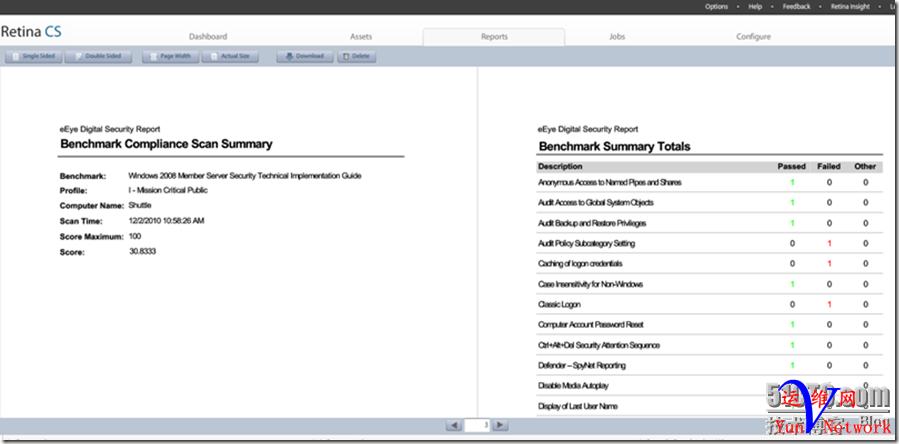899x444 pixels.
Task: Click 'Benchmark Compliance Scan Summary' heading
Action: click(x=166, y=144)
